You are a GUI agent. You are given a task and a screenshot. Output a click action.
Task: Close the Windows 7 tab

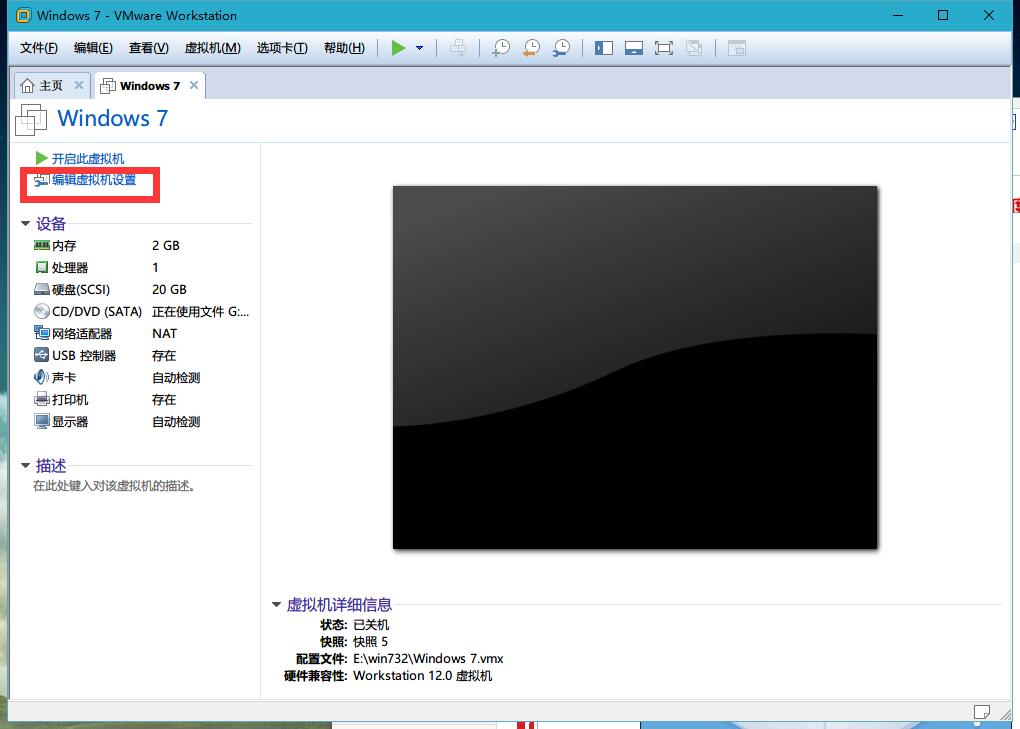point(194,86)
